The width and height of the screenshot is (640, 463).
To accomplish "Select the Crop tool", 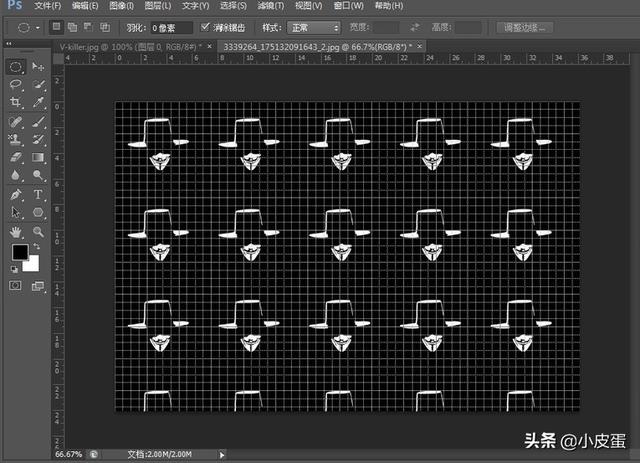I will tap(16, 102).
